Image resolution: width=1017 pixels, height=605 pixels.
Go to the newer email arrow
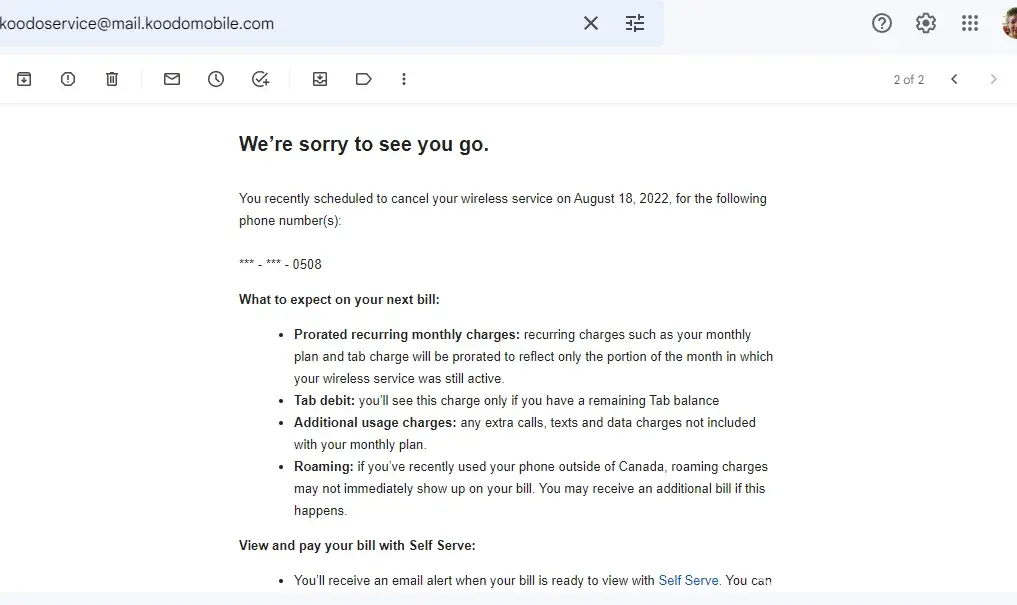(954, 79)
